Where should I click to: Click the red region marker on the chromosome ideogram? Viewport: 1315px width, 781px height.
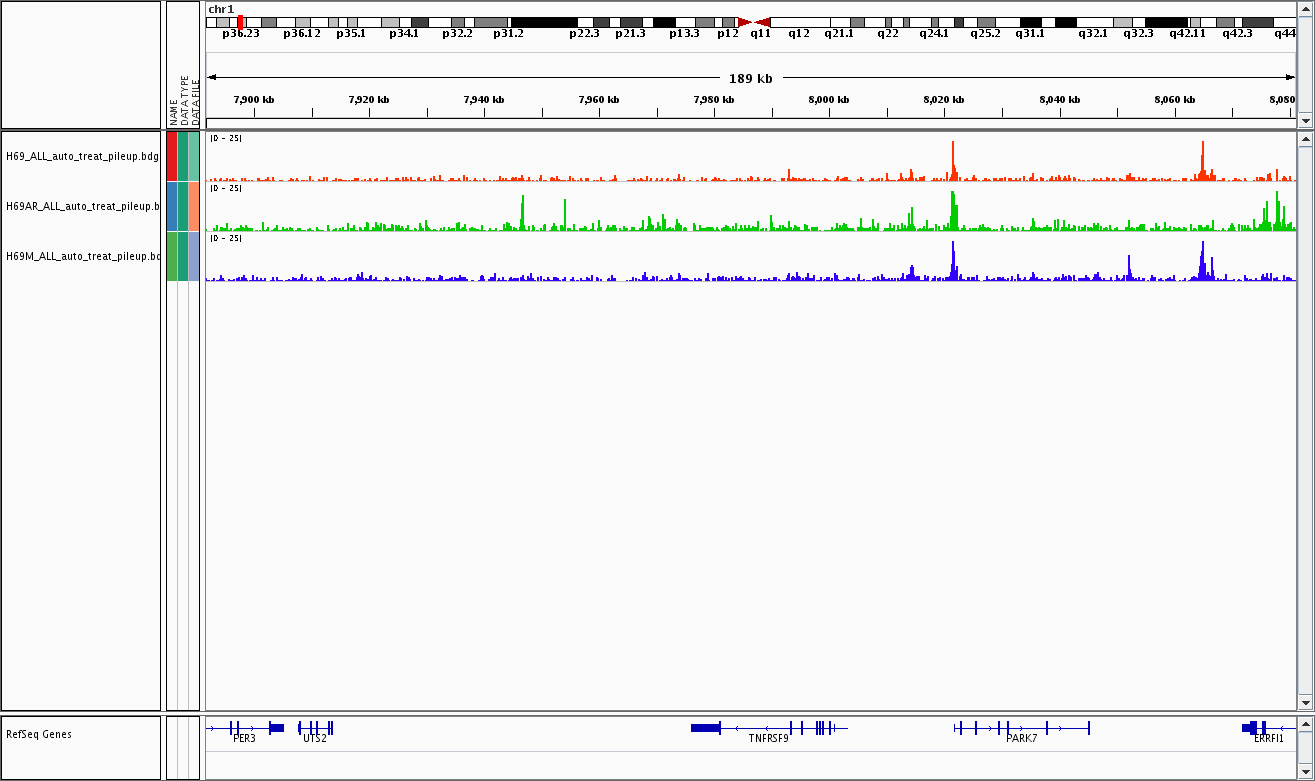(240, 22)
